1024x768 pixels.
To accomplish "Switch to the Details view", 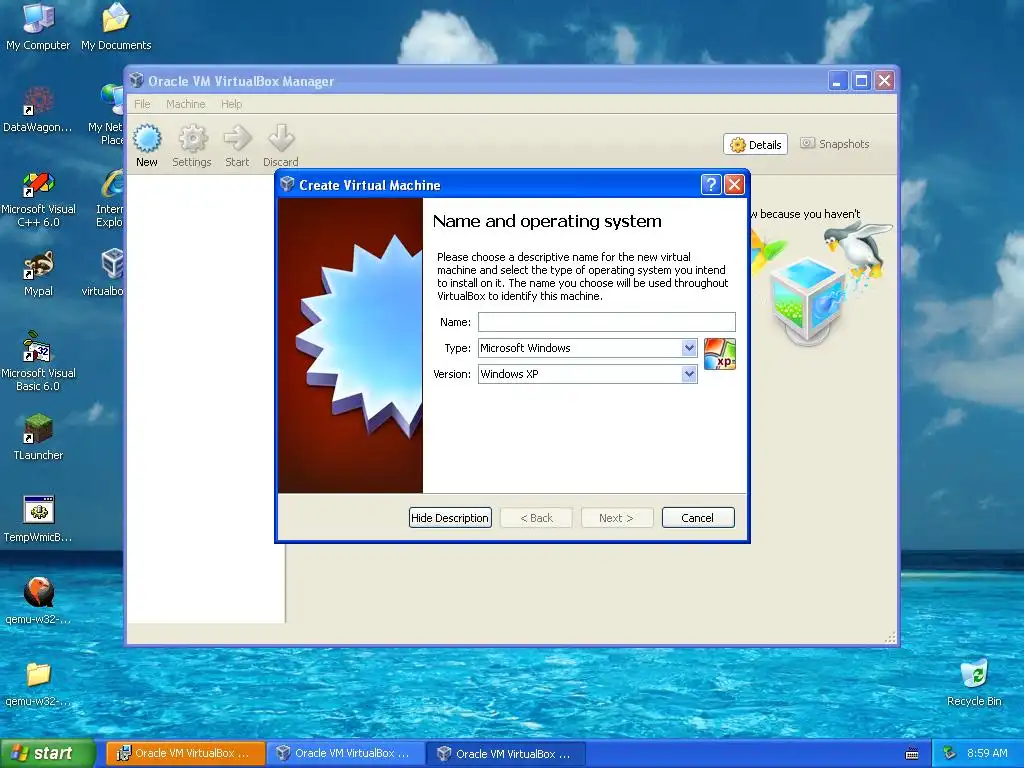I will point(756,144).
